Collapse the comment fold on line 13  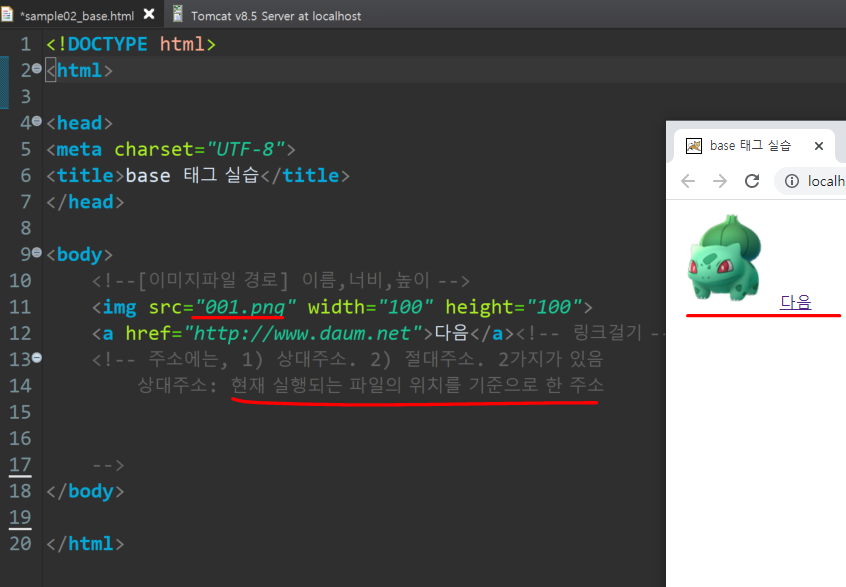tap(37, 357)
